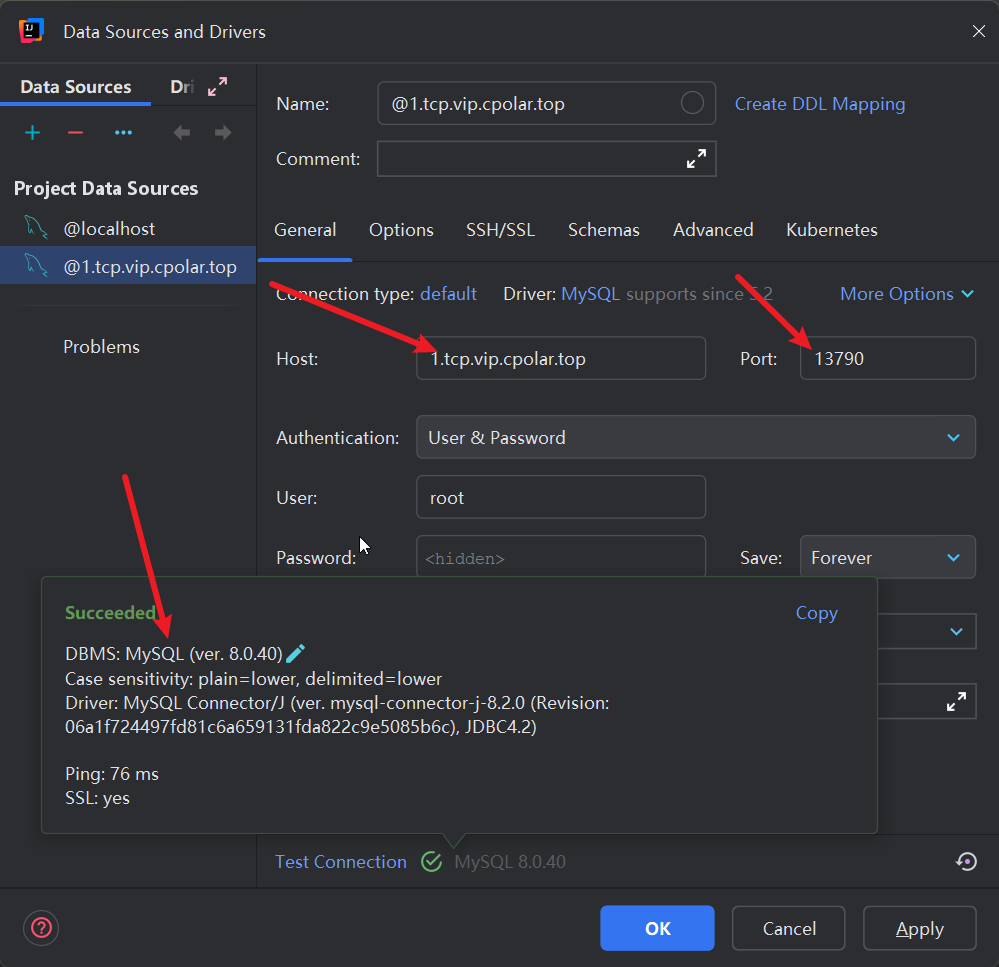
Task: Click the Comment input field
Action: click(x=546, y=159)
